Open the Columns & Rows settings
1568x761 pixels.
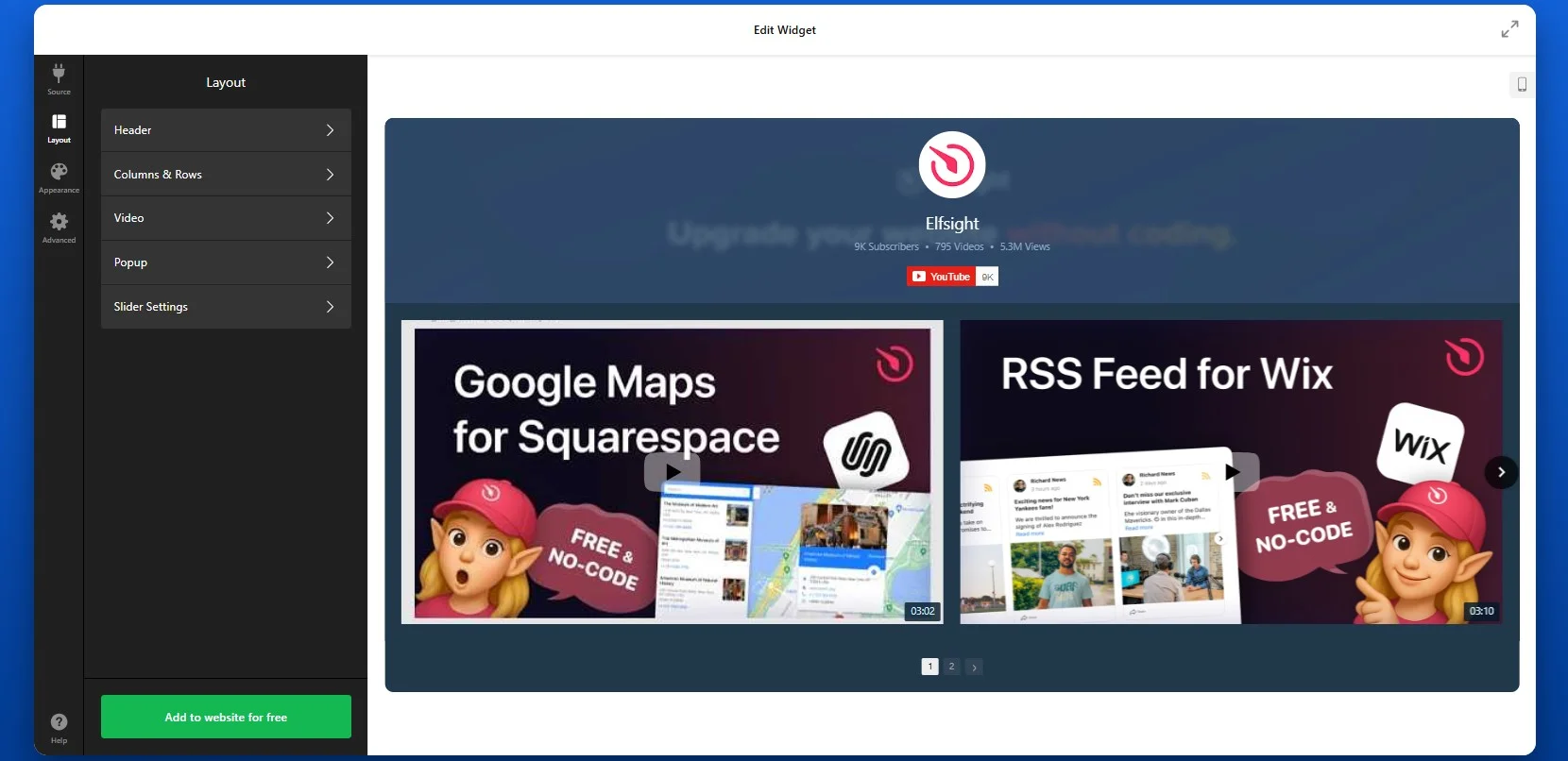click(226, 175)
